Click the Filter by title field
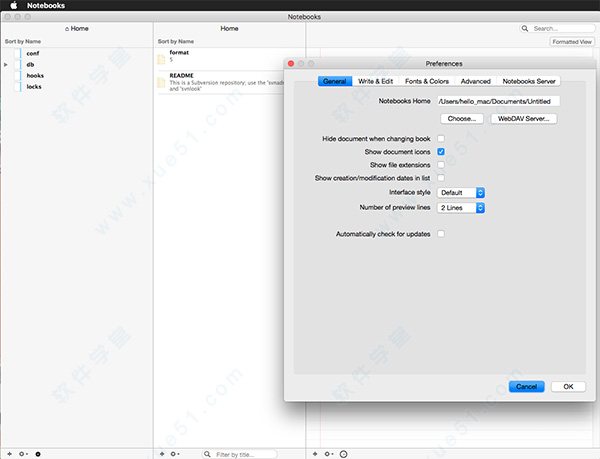600x459 pixels. (x=239, y=454)
